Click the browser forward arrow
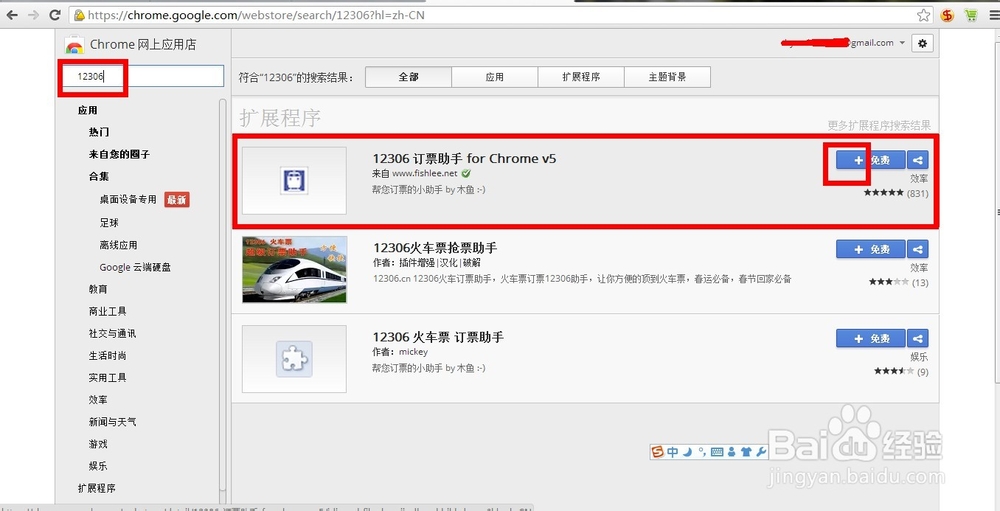The width and height of the screenshot is (1000, 511). [33, 14]
